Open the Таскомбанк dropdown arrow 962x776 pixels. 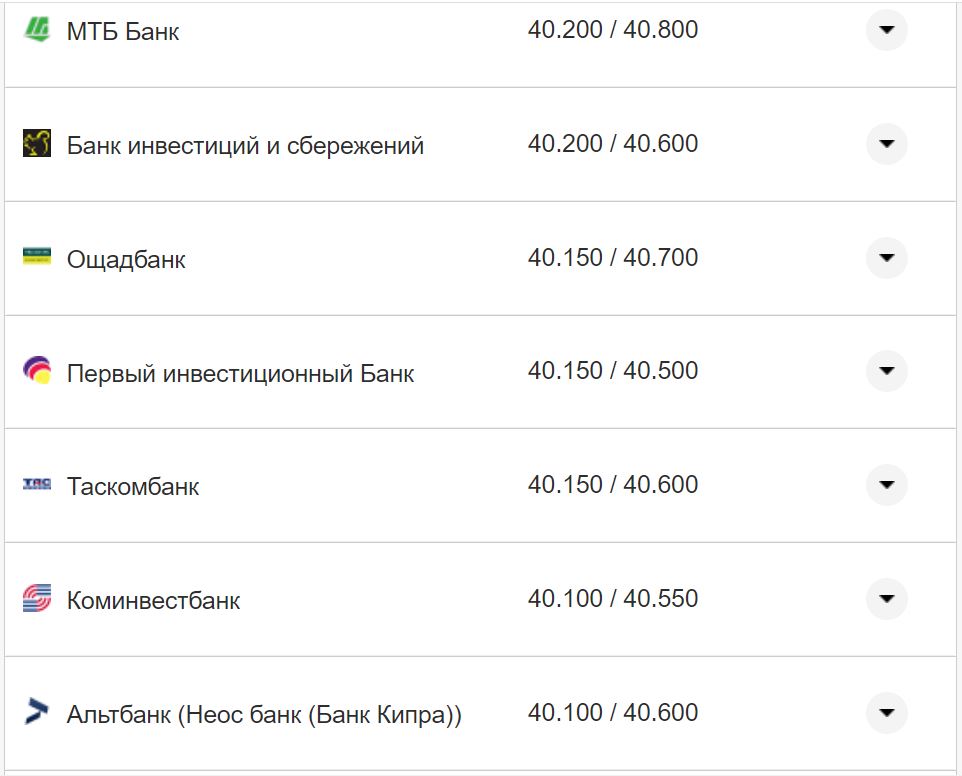pos(886,485)
